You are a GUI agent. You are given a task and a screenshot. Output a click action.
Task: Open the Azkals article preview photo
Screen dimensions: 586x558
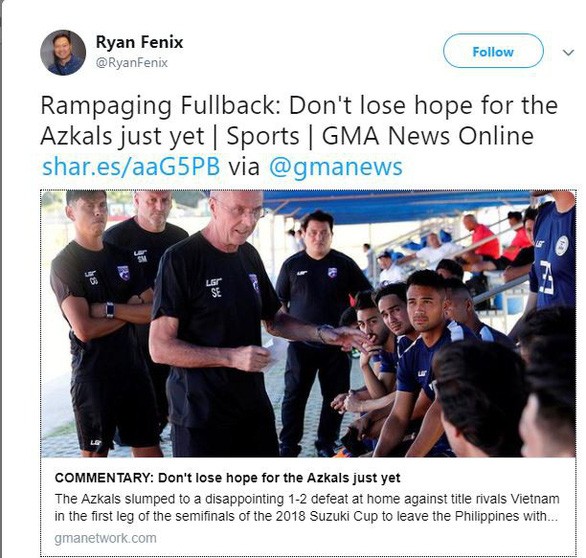point(308,324)
